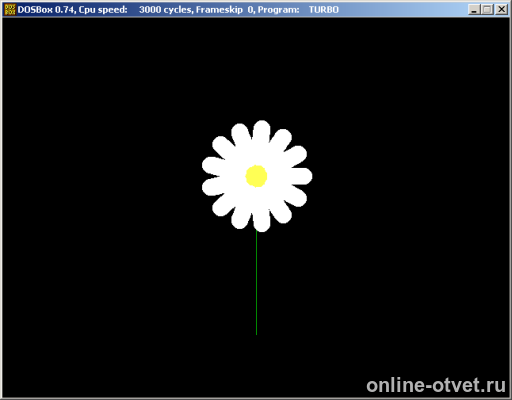Click the upper-left petal of the daisy
Image resolution: width=512 pixels, height=400 pixels.
[224, 148]
